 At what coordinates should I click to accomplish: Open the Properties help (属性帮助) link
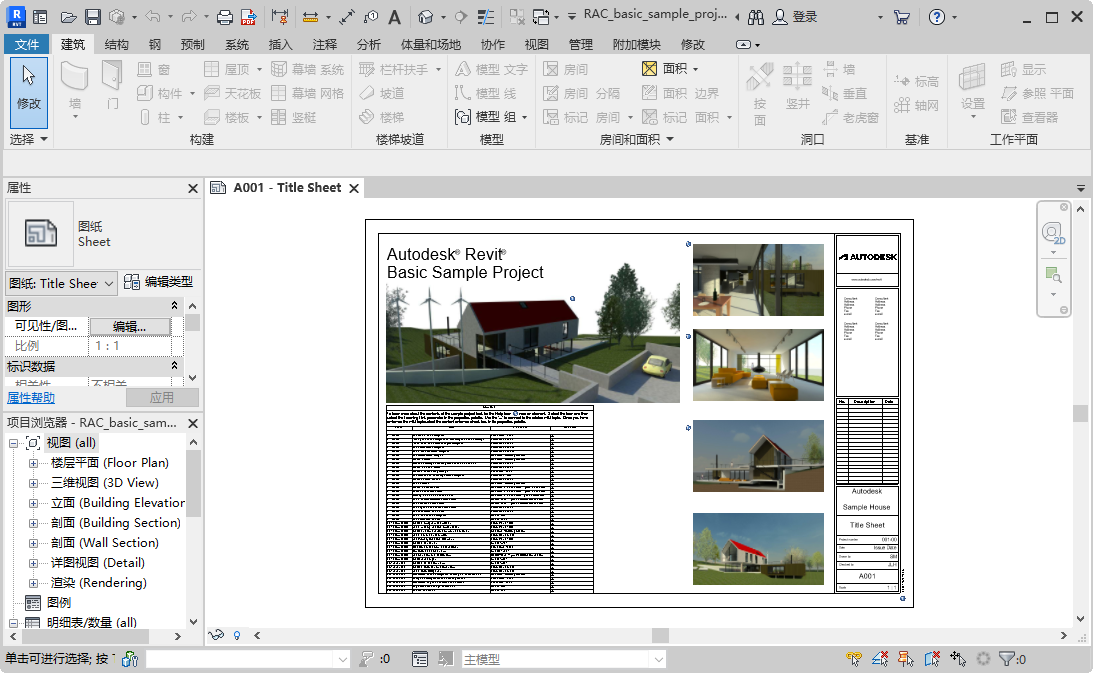(x=31, y=398)
